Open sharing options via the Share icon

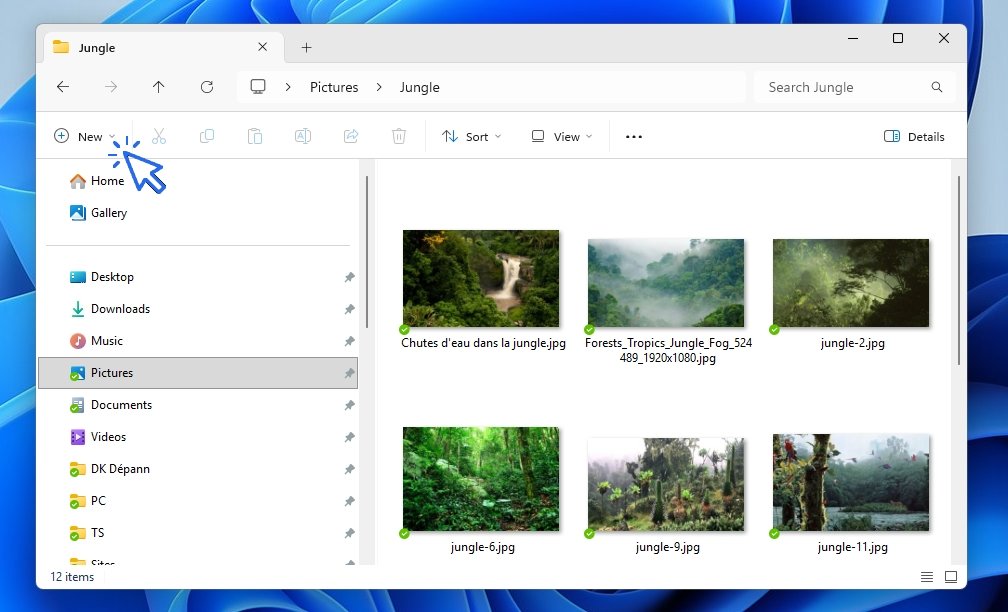point(351,136)
